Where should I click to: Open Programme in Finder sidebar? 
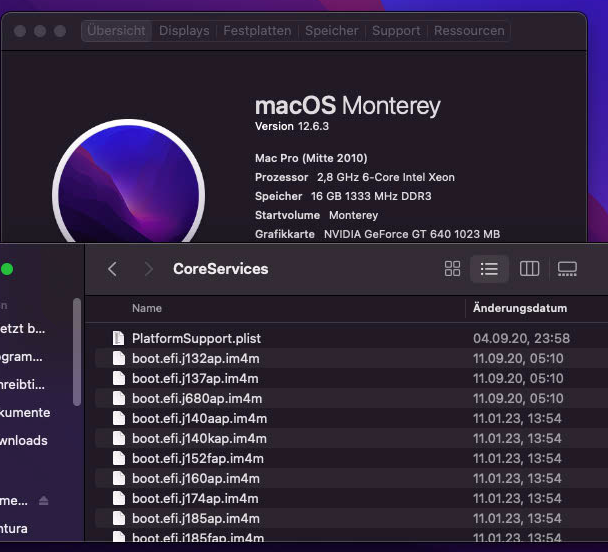click(x=21, y=357)
